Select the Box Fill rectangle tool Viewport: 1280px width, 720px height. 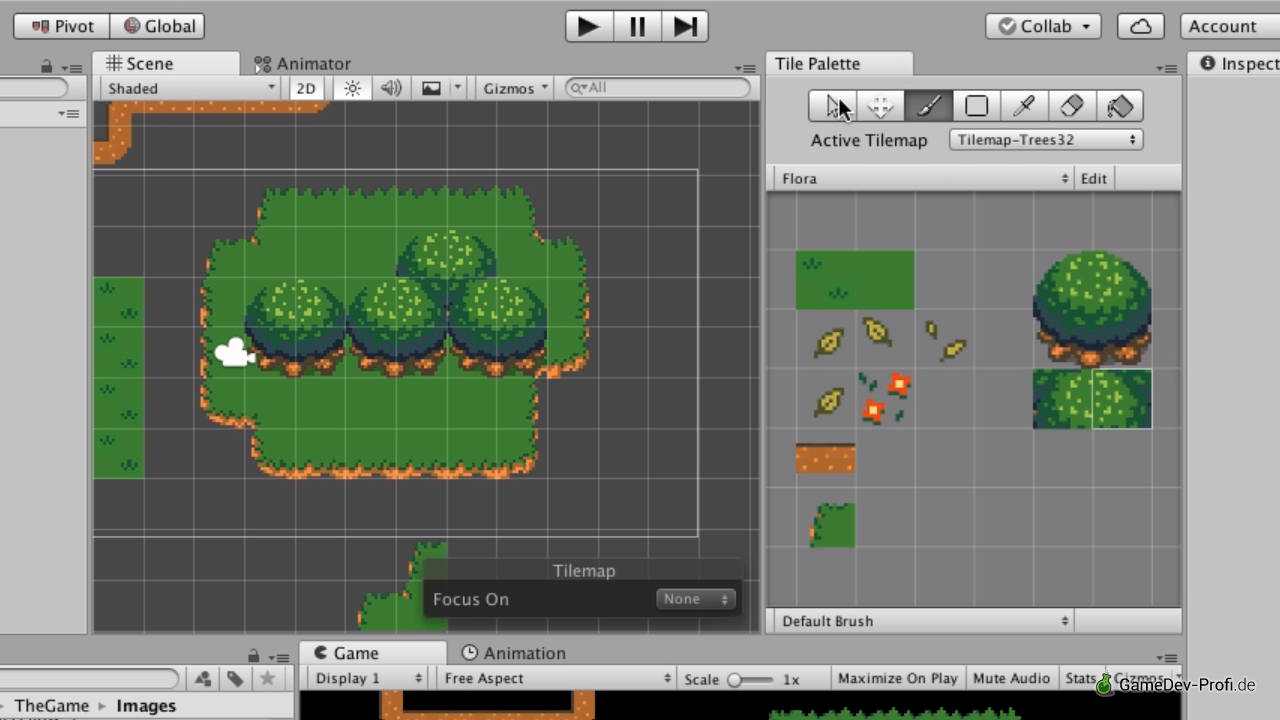[x=976, y=106]
